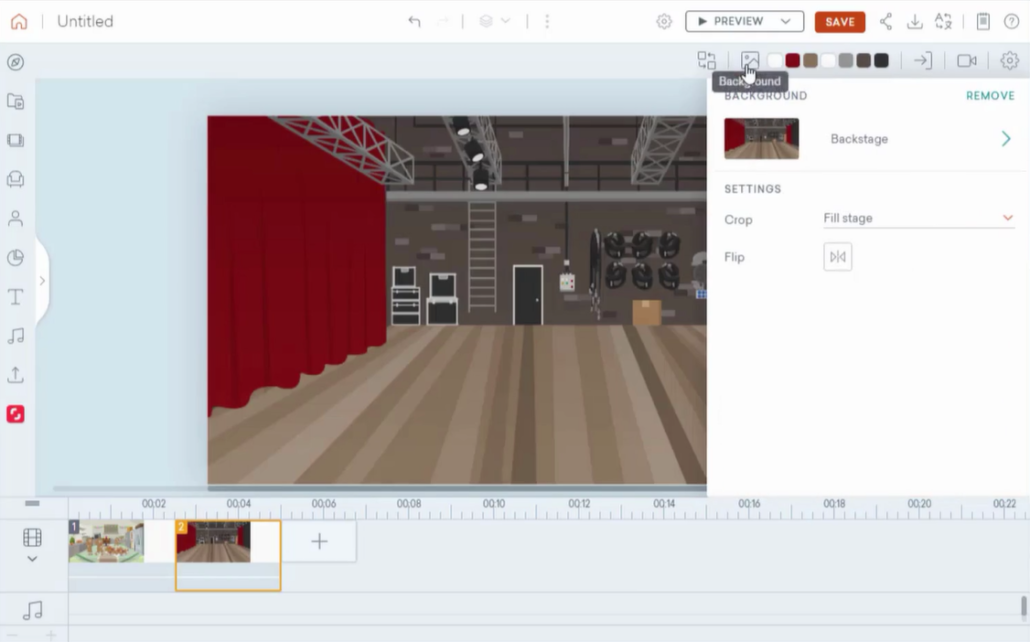Expand the scene track chevron in timeline

pyautogui.click(x=32, y=559)
